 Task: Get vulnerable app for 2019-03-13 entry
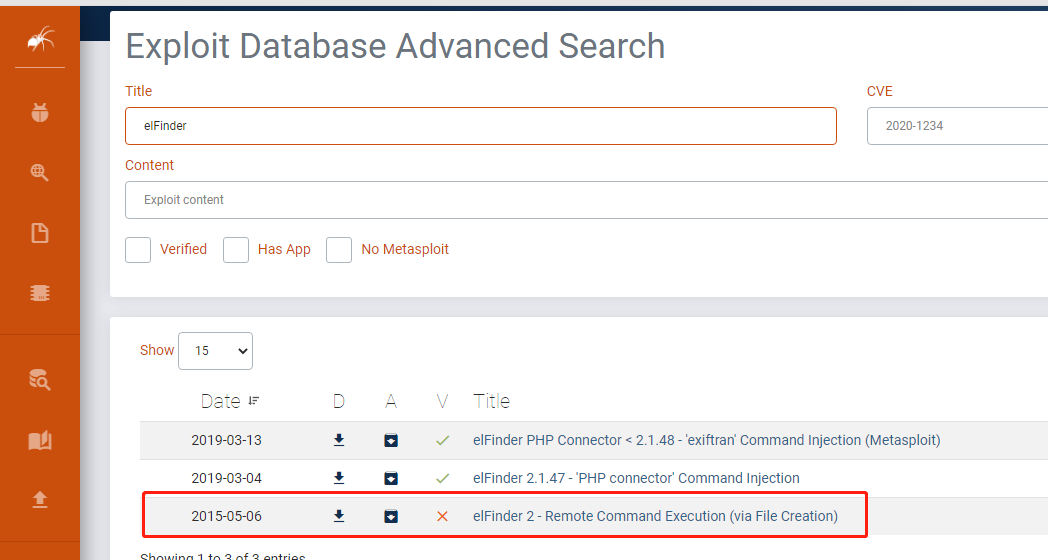(x=391, y=440)
